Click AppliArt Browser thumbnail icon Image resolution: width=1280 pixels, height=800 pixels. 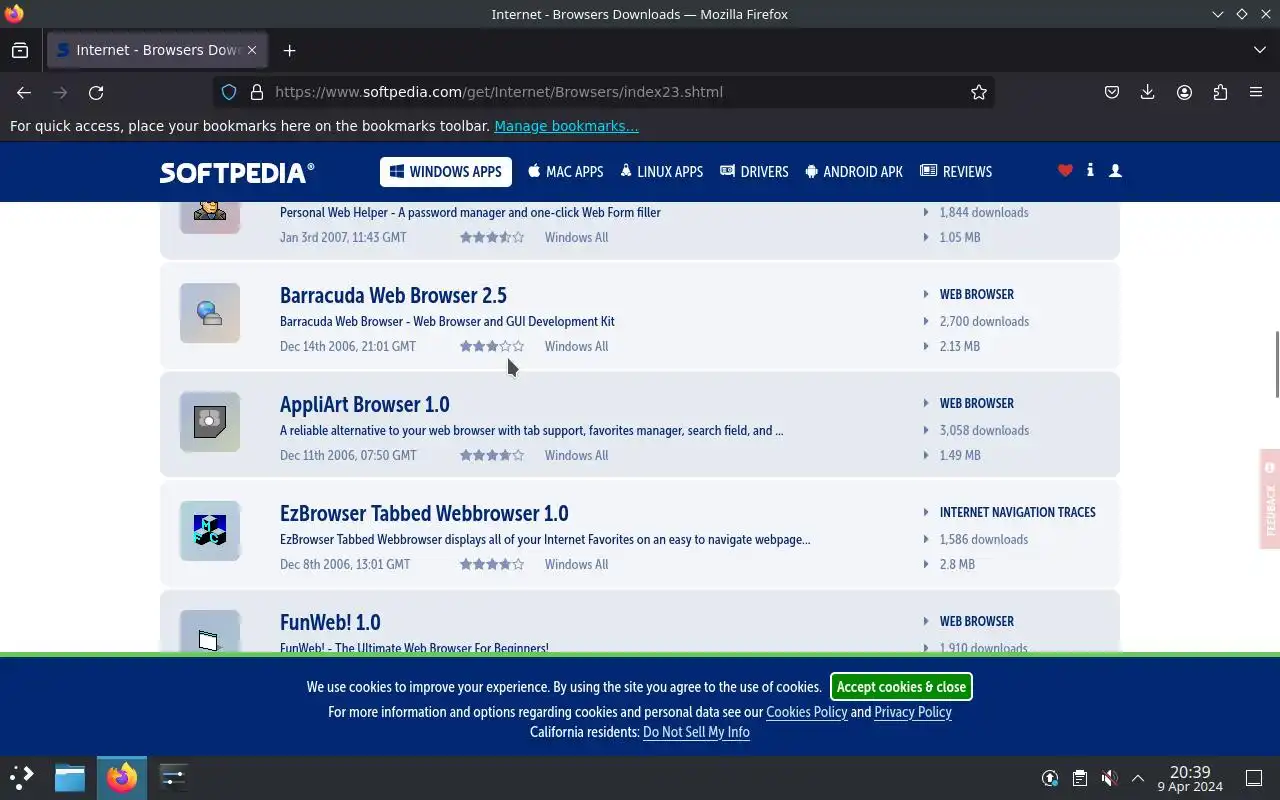click(x=210, y=422)
